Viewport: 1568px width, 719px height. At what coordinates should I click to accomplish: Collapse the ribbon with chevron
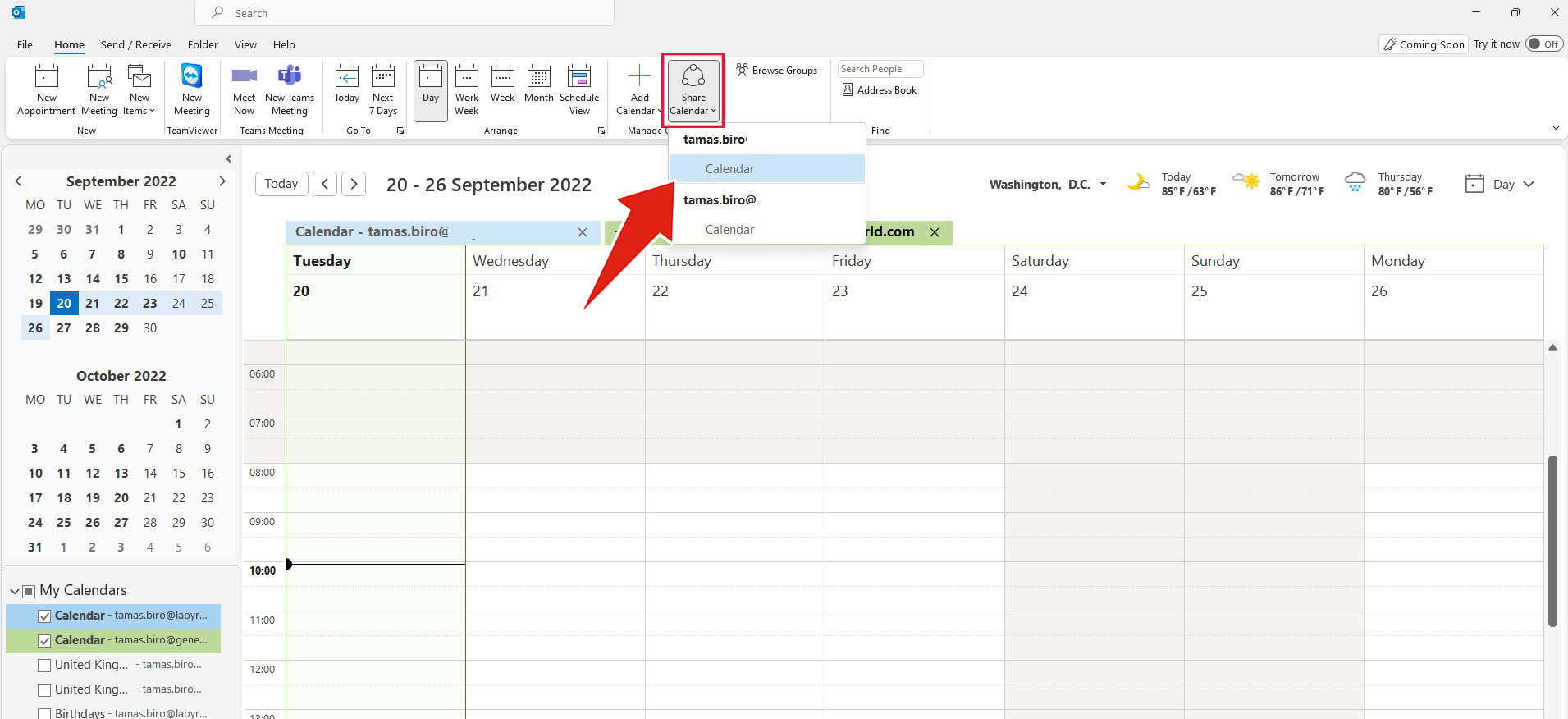coord(1556,127)
